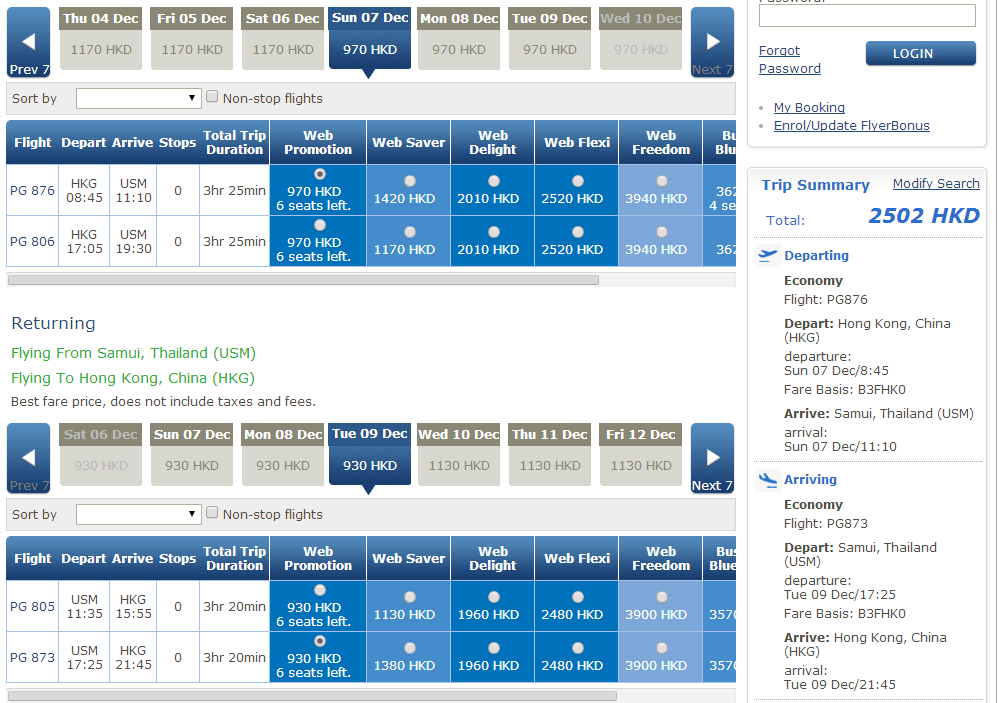Select the Mon 08 Dec departing date tab

click(x=459, y=39)
